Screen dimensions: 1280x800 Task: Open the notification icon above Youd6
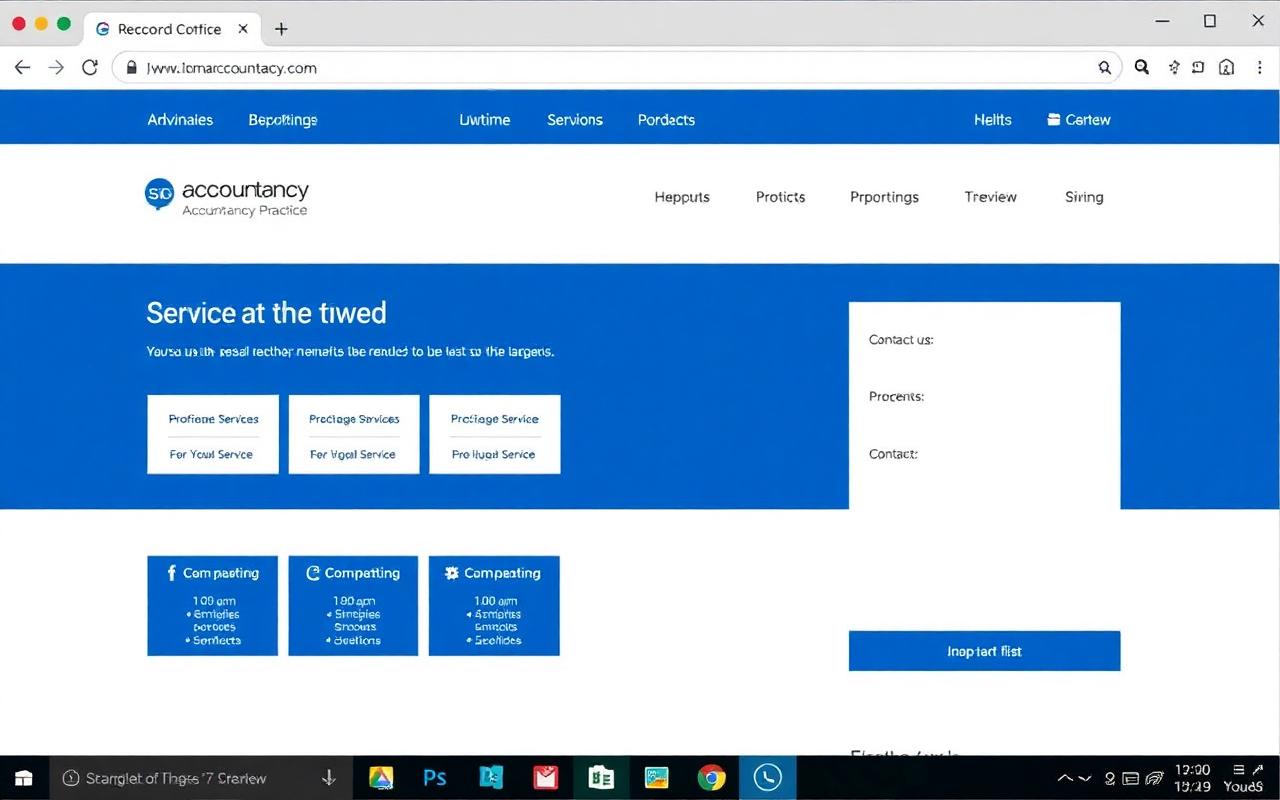[x=1240, y=769]
